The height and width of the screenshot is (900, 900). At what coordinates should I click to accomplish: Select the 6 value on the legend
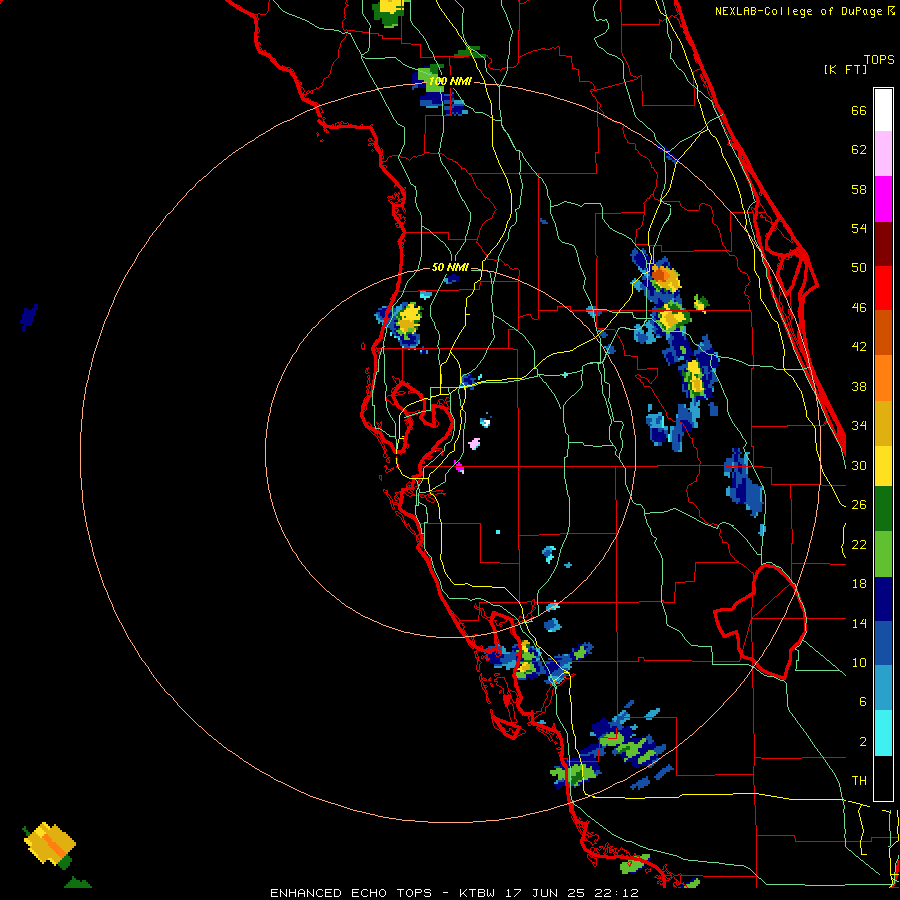click(862, 702)
